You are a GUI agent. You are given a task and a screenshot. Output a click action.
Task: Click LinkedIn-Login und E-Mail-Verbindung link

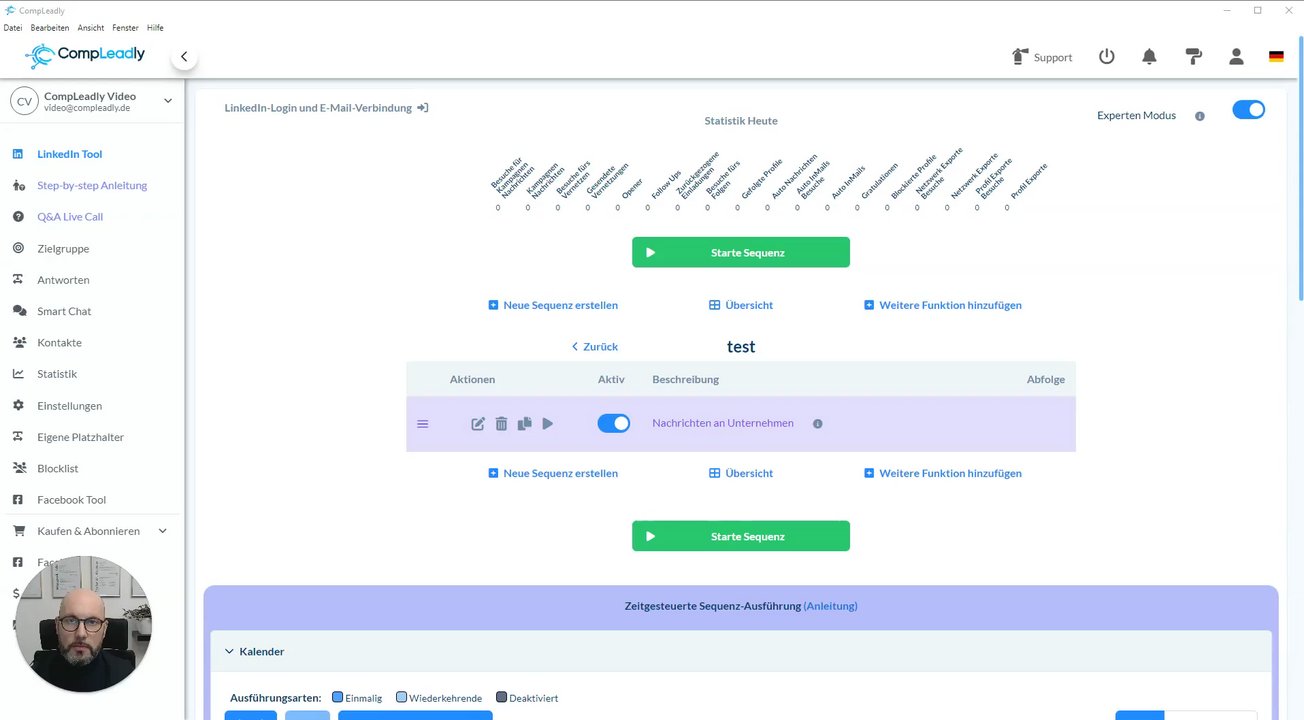click(318, 108)
